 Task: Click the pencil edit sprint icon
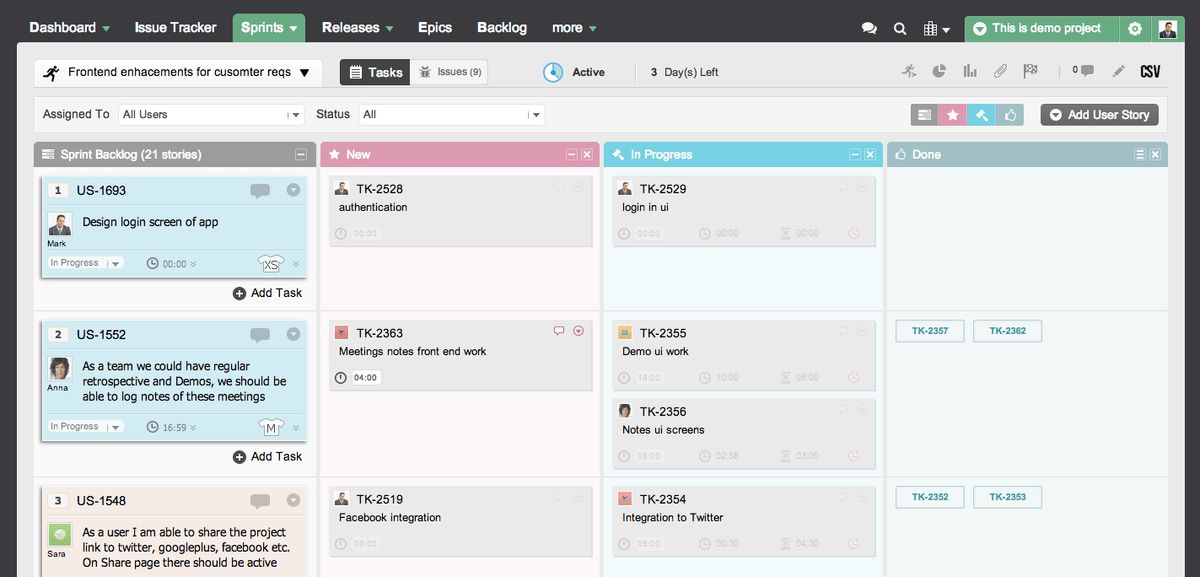(x=1118, y=71)
